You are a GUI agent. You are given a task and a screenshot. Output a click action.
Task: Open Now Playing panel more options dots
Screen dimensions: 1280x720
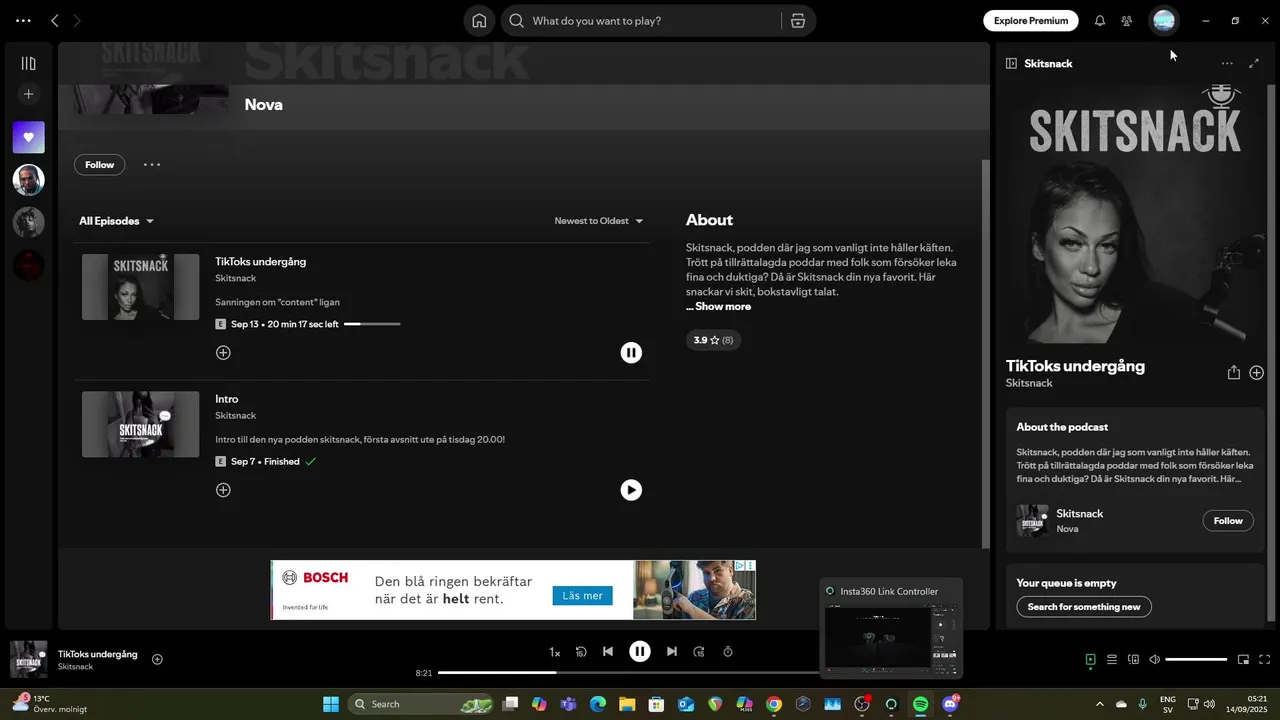pos(1227,63)
